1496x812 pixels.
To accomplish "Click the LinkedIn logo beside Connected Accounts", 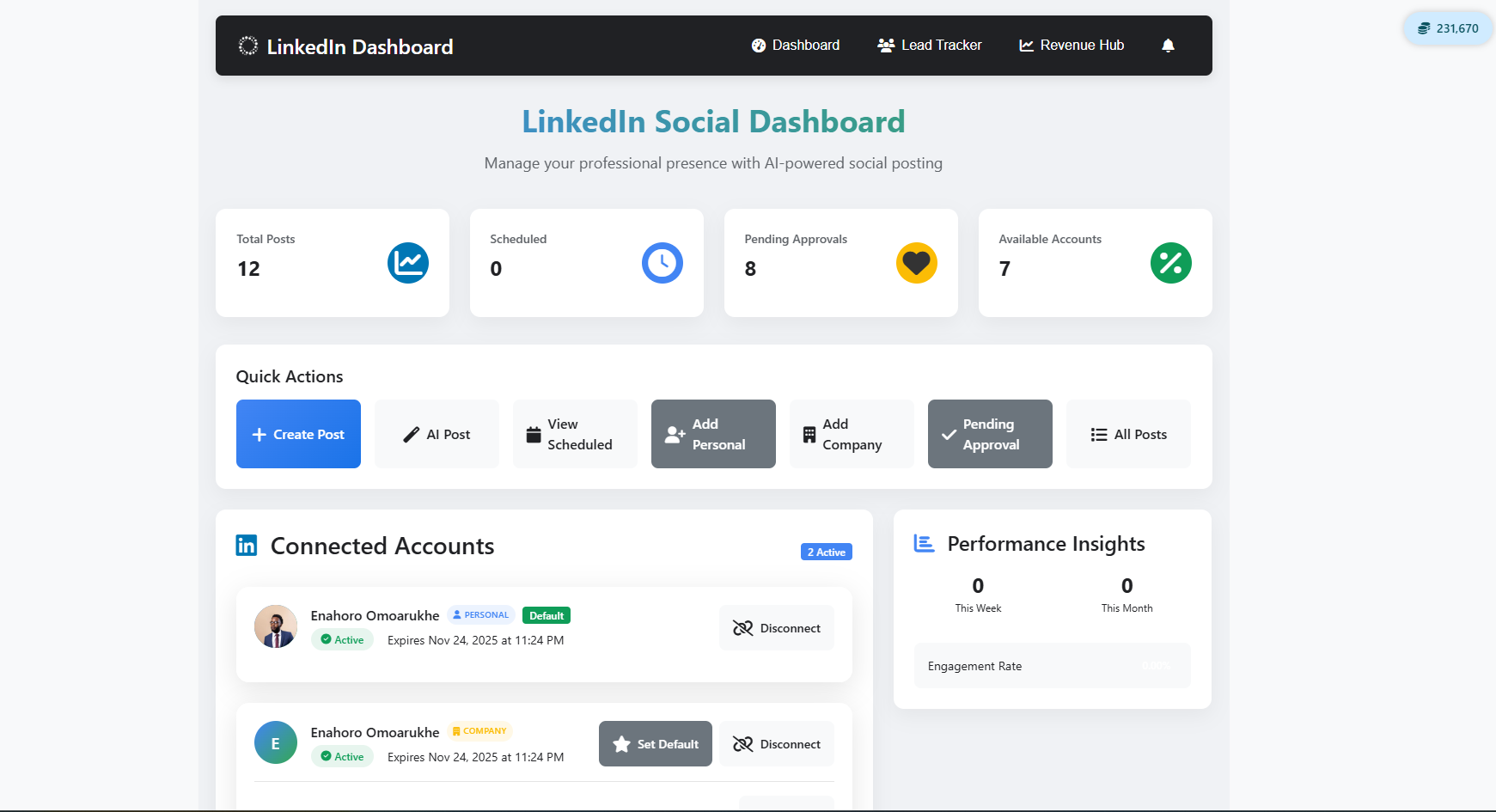I will (x=247, y=546).
